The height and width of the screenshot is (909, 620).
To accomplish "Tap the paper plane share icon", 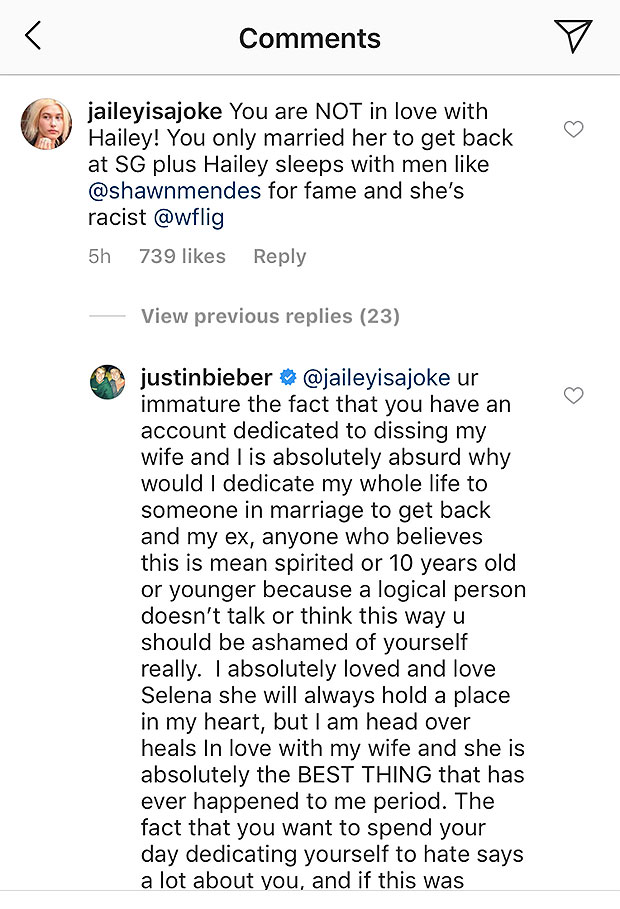I will coord(573,36).
